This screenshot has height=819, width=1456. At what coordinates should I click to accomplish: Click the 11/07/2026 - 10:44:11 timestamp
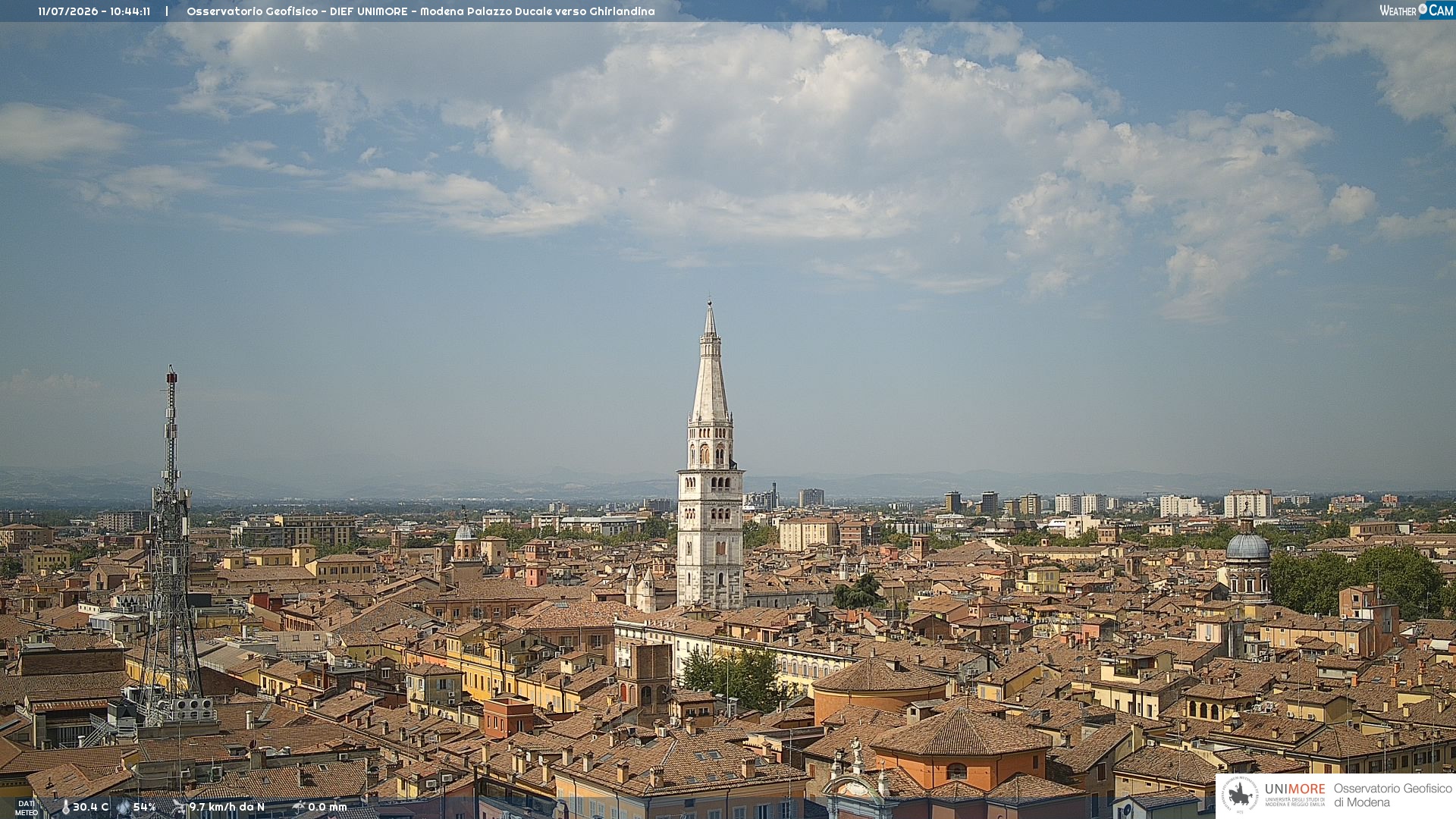[x=94, y=11]
